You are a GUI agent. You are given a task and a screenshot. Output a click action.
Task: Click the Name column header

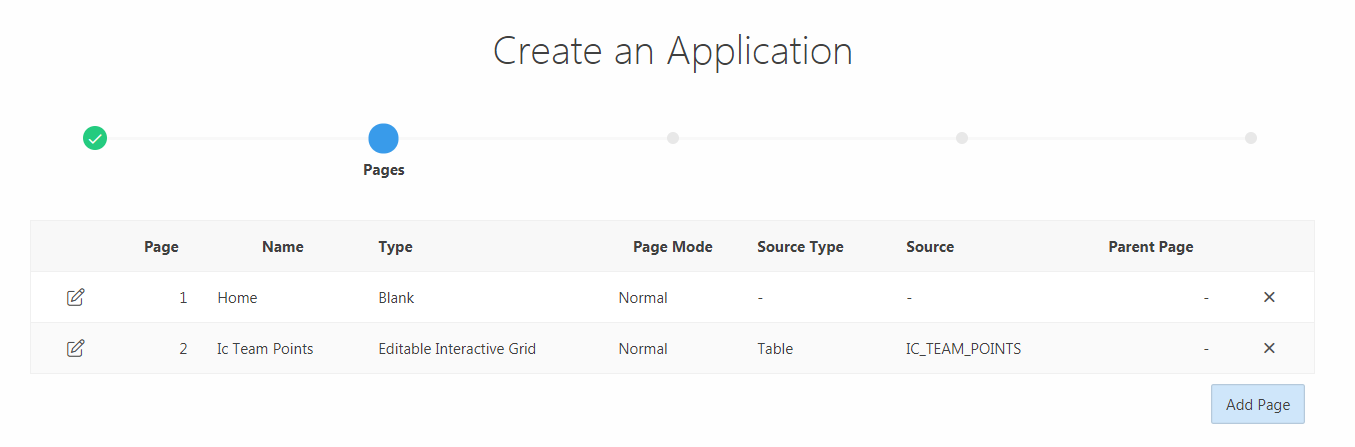[x=283, y=246]
